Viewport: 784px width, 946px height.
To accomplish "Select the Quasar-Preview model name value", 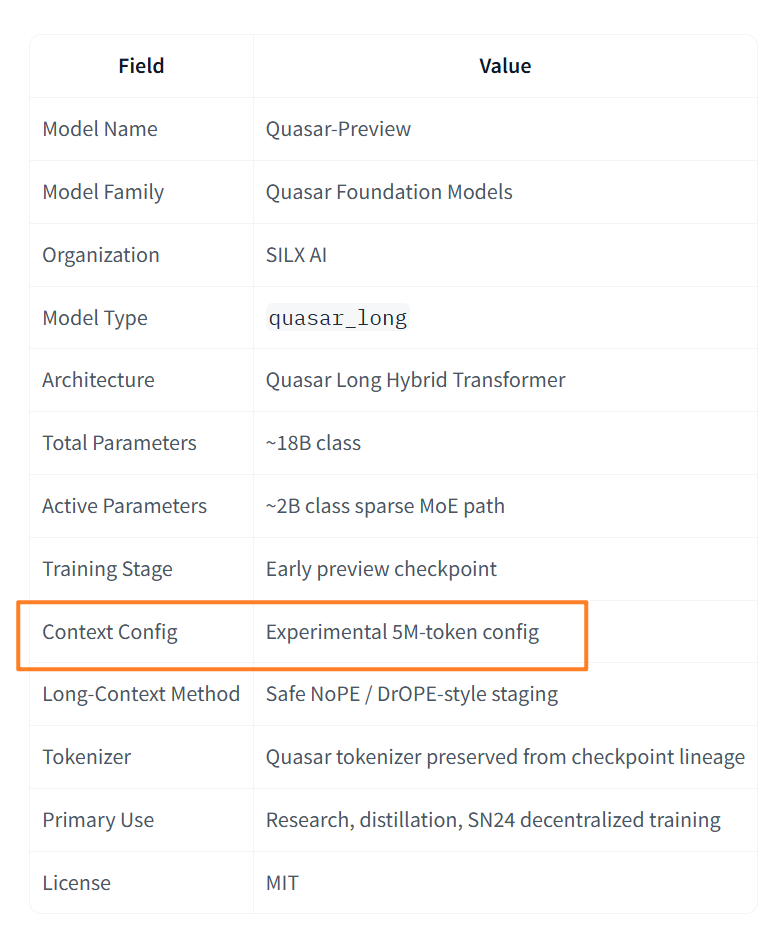I will (338, 129).
